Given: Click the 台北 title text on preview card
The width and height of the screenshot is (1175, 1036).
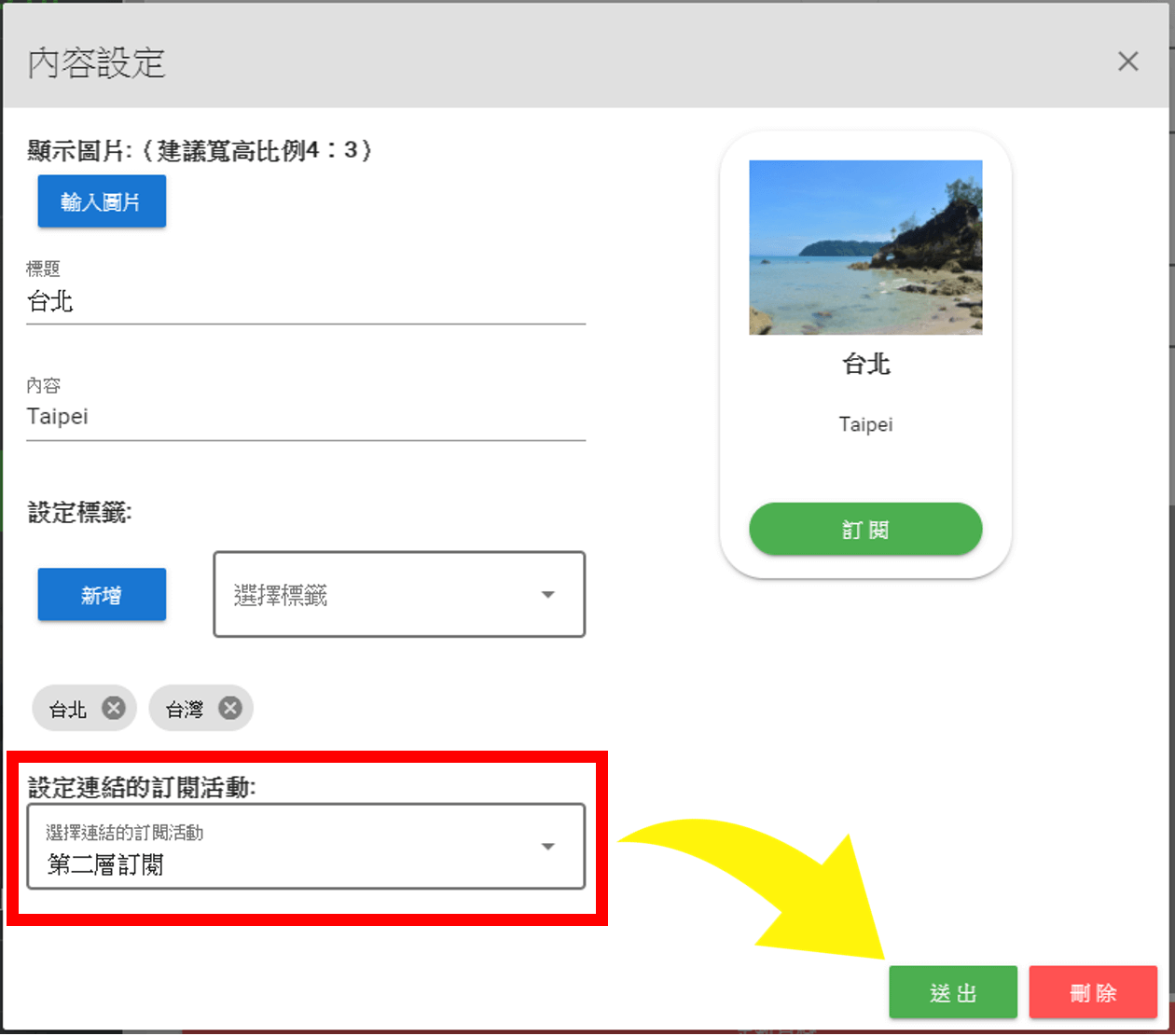Looking at the screenshot, I should pyautogui.click(x=865, y=365).
